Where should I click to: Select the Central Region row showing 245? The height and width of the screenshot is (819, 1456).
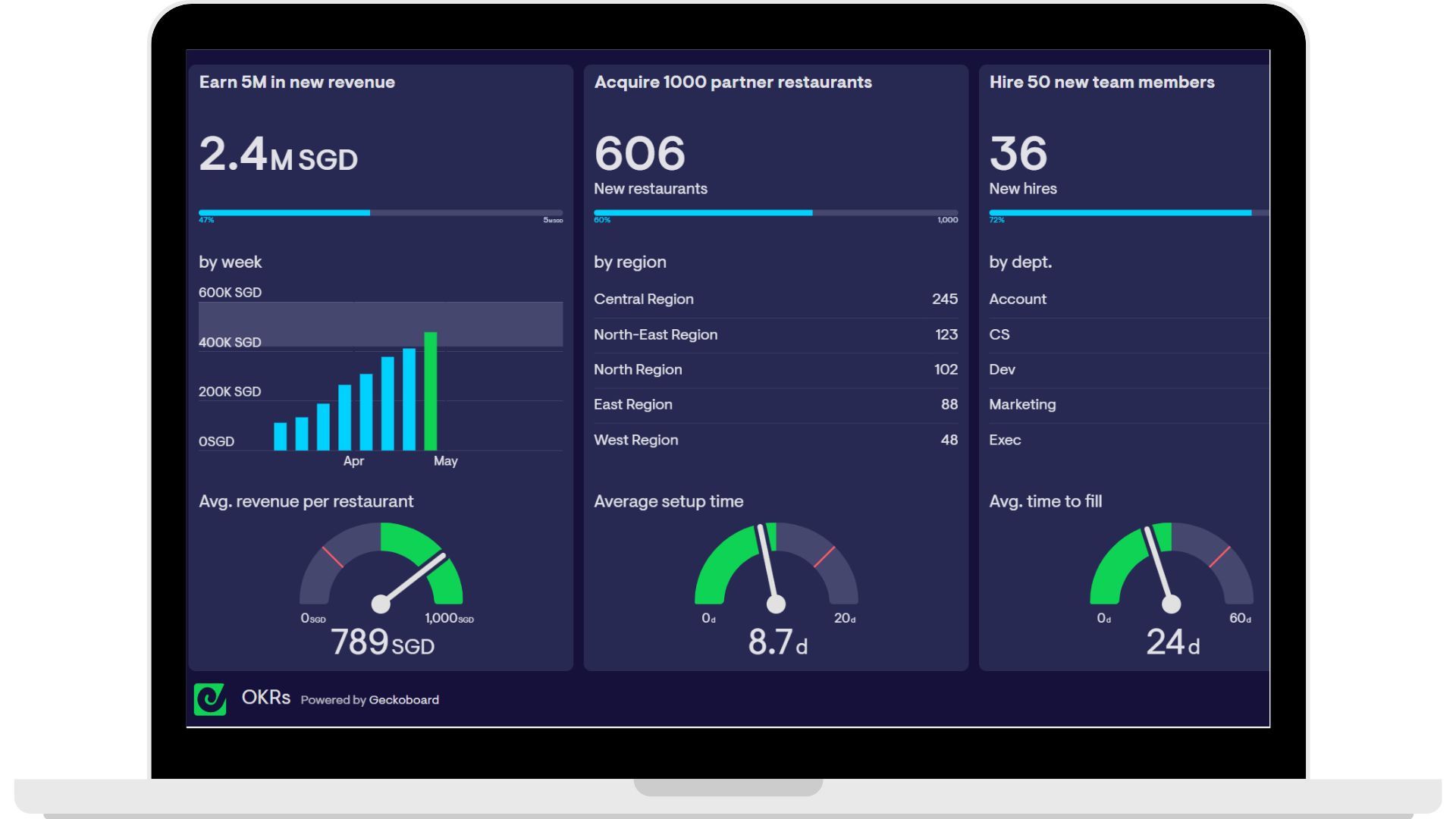click(775, 299)
